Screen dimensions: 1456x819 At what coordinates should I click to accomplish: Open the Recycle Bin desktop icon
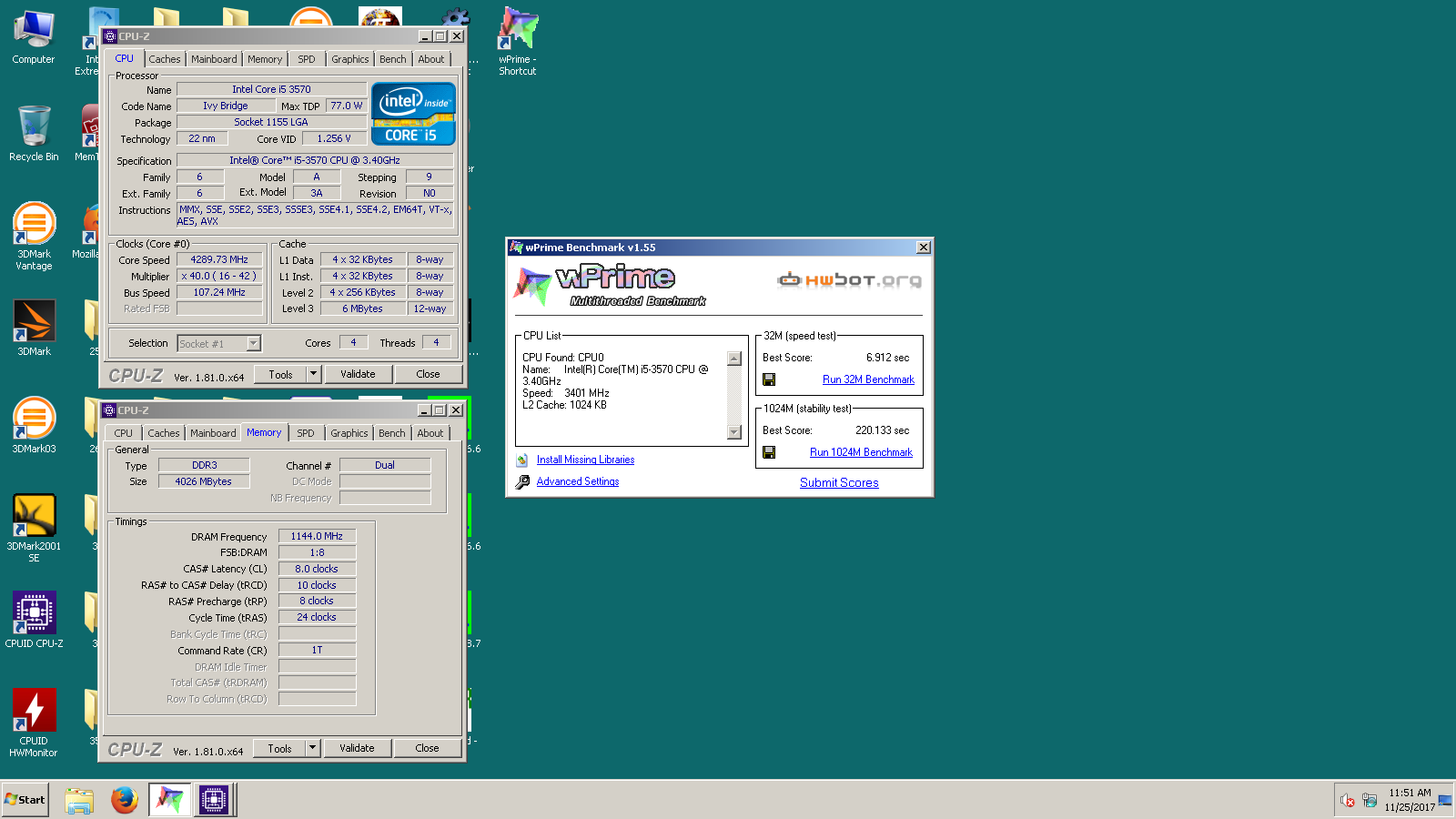point(34,134)
